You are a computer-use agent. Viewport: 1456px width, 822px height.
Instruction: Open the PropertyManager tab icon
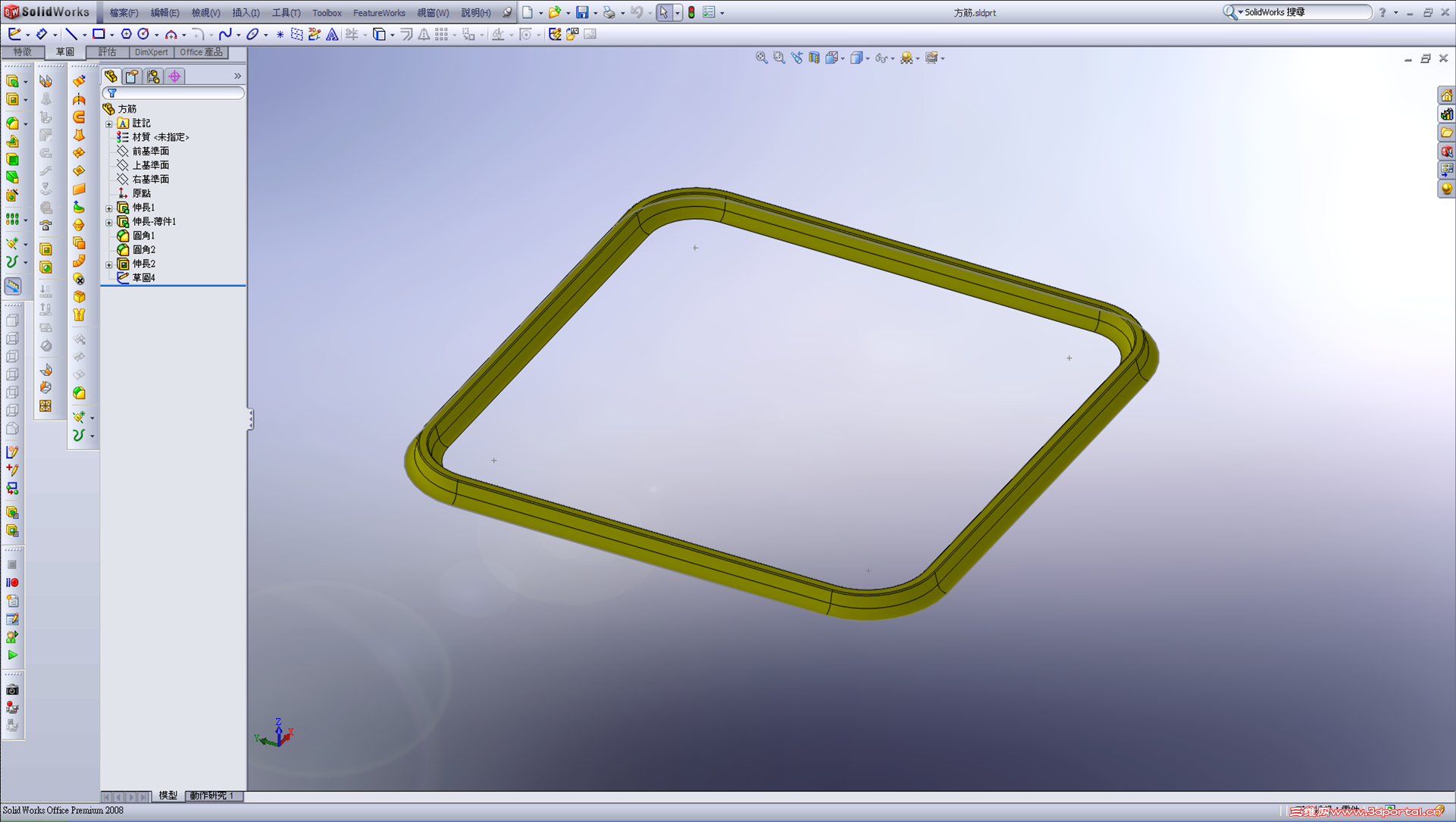pos(132,77)
